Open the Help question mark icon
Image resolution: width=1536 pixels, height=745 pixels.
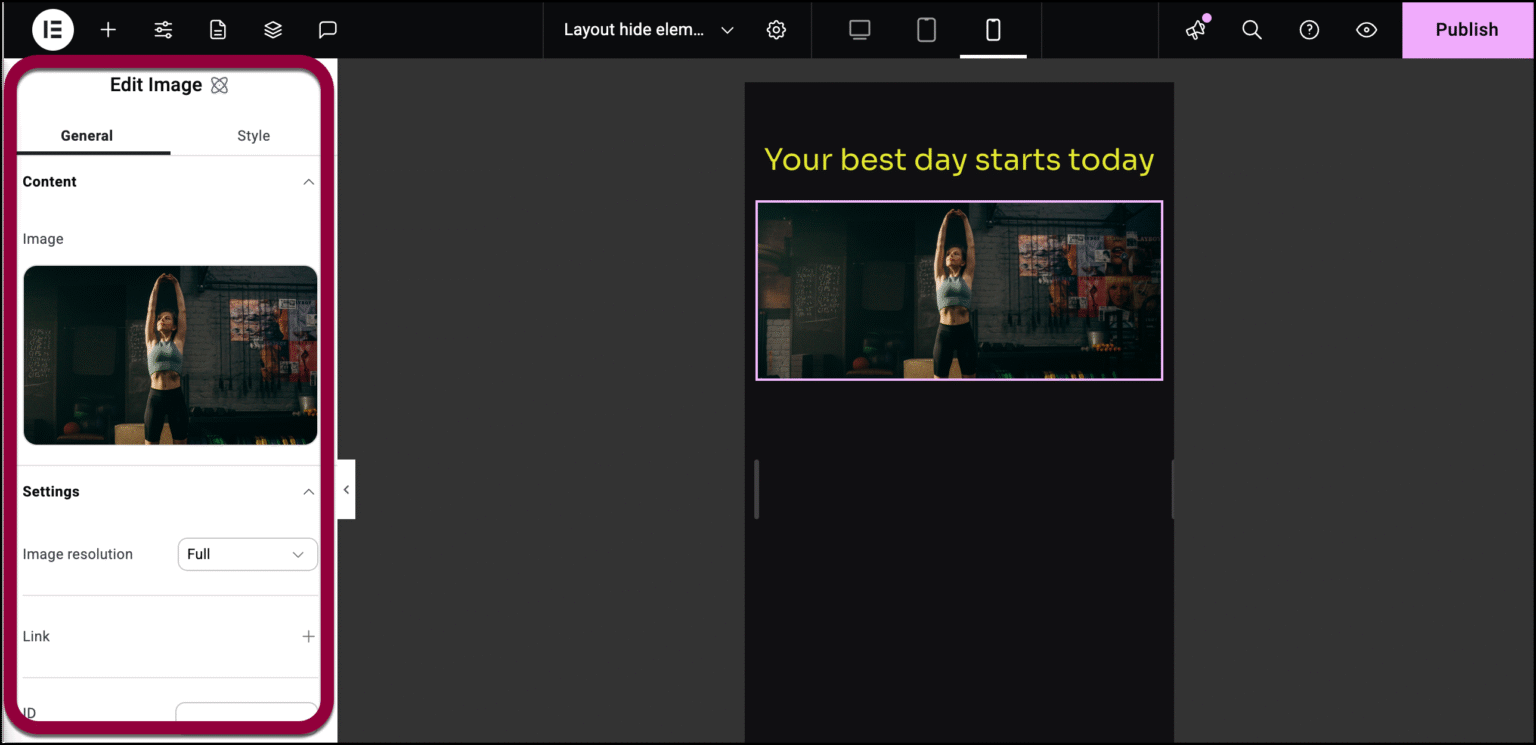[x=1308, y=29]
